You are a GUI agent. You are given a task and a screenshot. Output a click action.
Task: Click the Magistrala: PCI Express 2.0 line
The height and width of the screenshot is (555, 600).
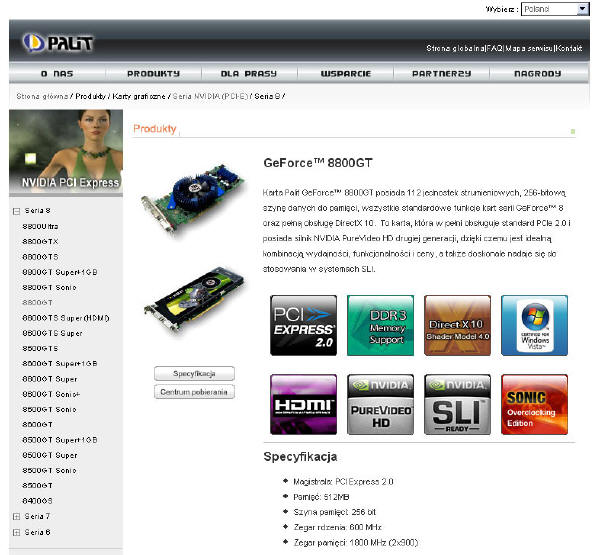(343, 482)
